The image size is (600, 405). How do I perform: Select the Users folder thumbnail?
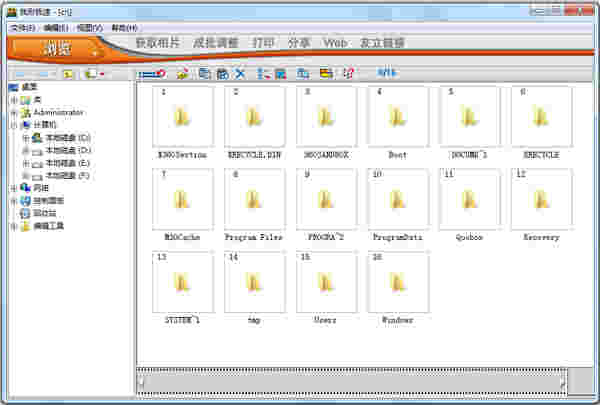tap(326, 282)
